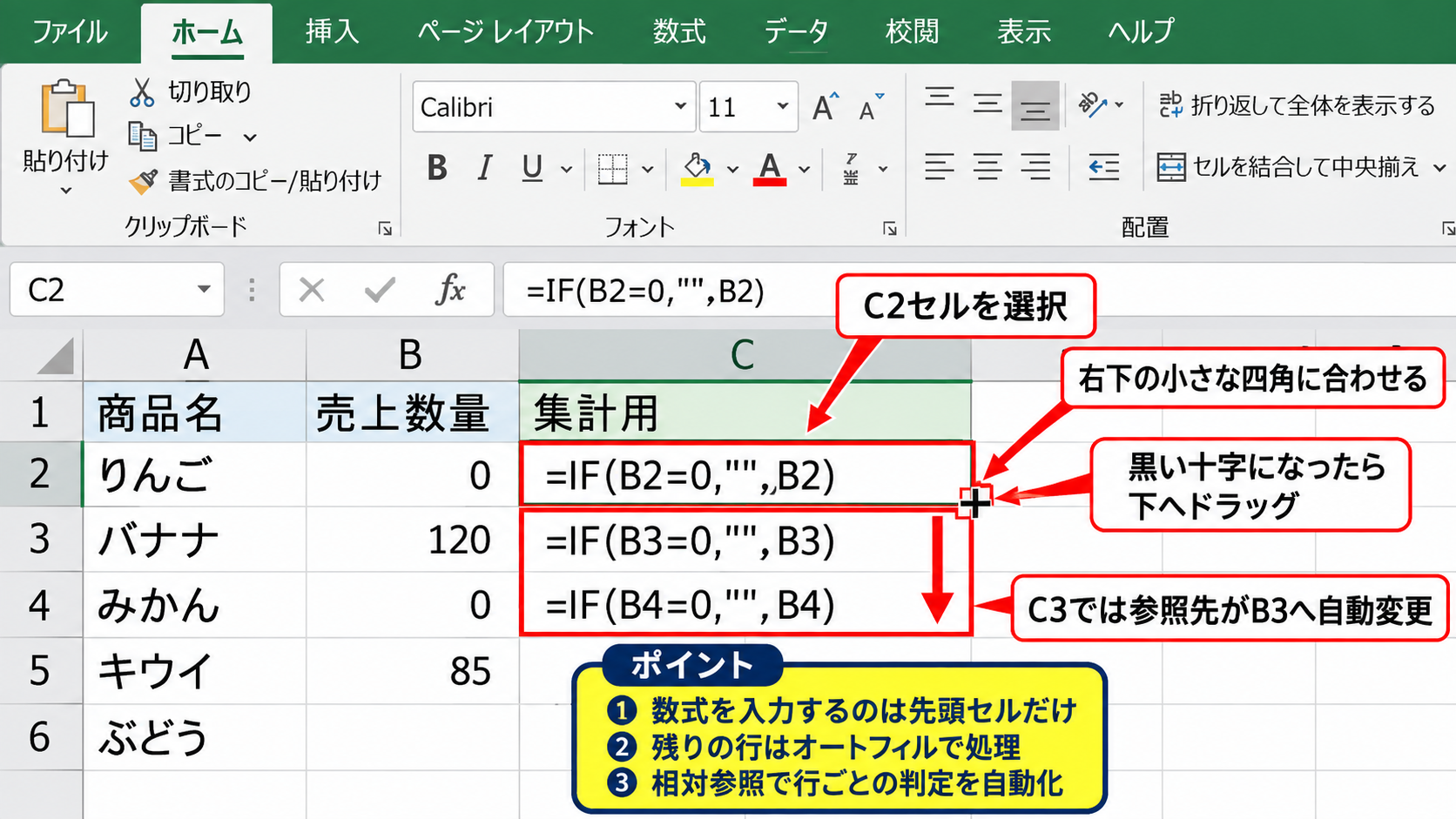Image resolution: width=1456 pixels, height=819 pixels.
Task: Click the borders grid icon
Action: tap(612, 168)
